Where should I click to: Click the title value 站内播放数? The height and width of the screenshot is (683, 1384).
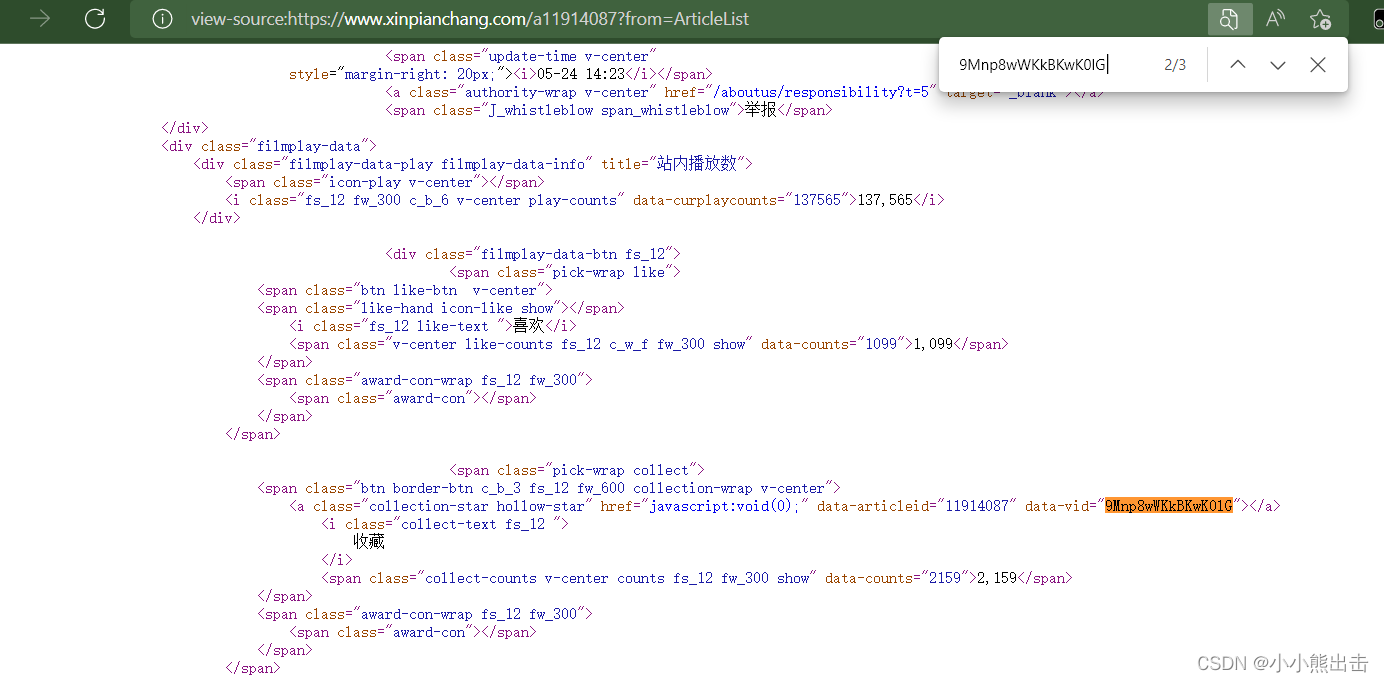pyautogui.click(x=697, y=164)
